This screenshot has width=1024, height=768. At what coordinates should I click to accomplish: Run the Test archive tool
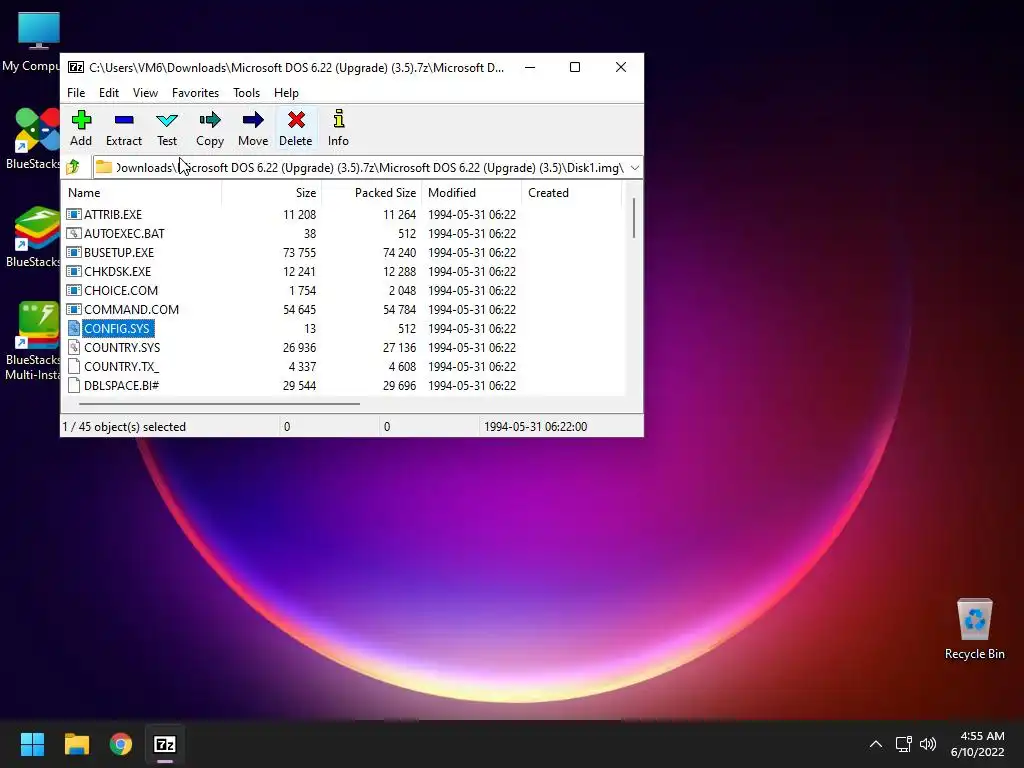167,128
